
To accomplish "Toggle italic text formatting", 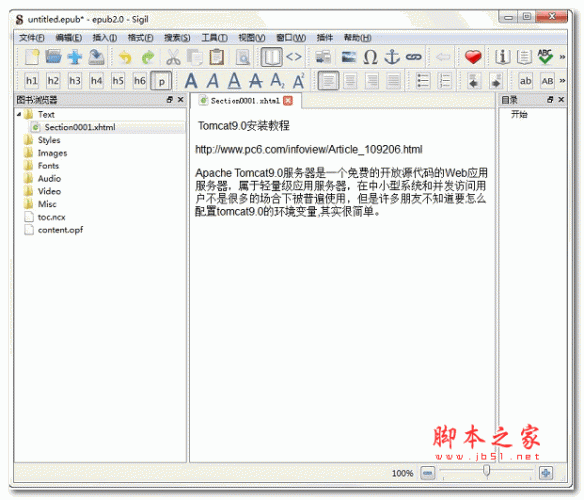I will click(213, 81).
